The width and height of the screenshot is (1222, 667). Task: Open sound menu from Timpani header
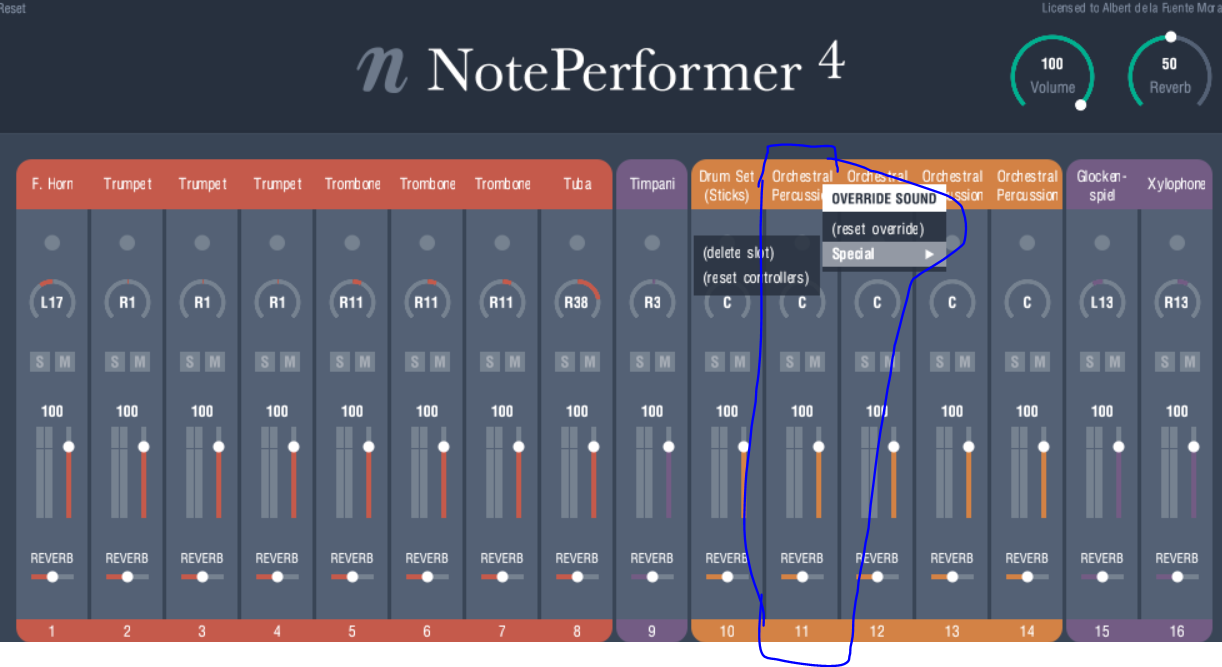click(652, 184)
